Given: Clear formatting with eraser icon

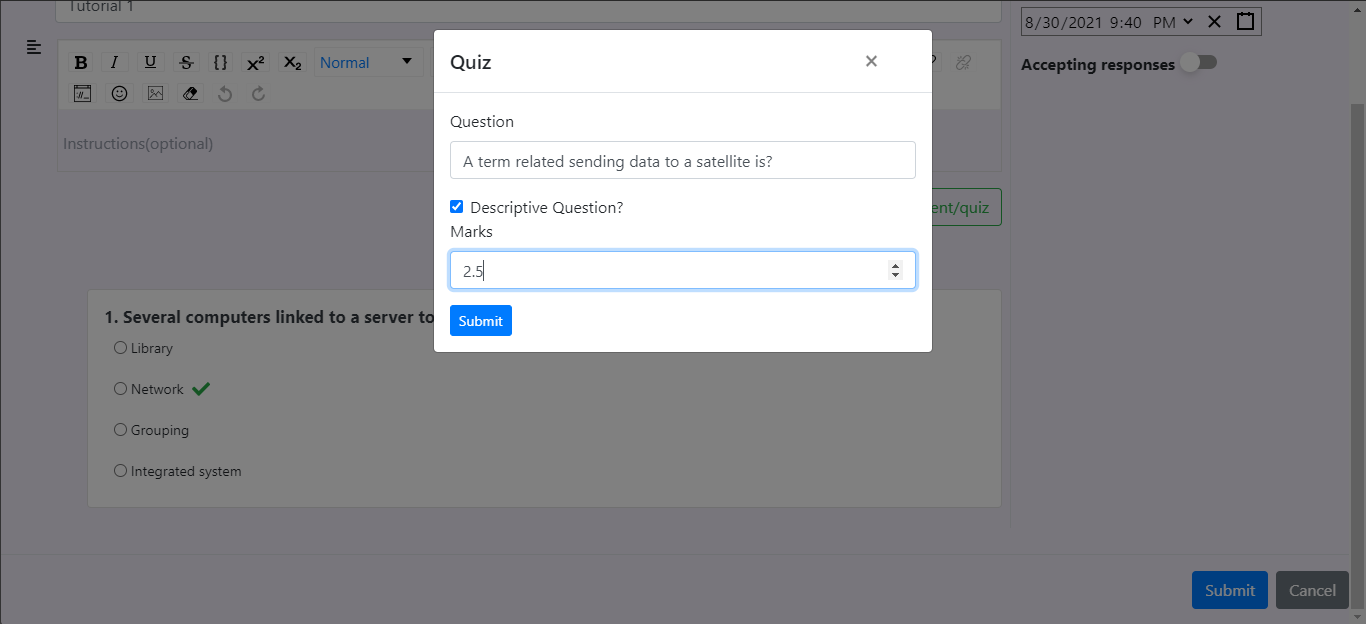Looking at the screenshot, I should point(191,93).
